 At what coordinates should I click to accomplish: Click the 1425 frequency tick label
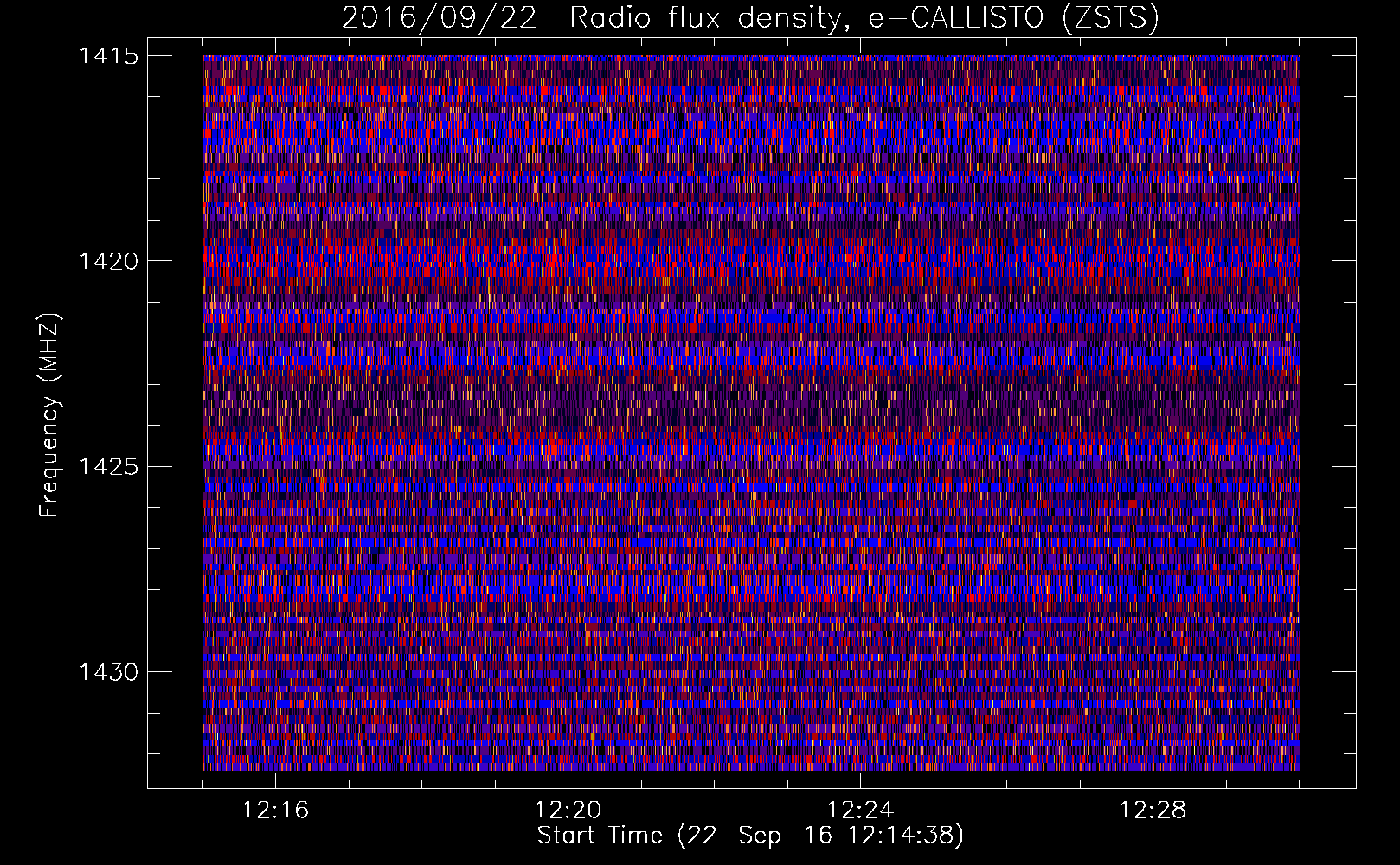(x=108, y=467)
